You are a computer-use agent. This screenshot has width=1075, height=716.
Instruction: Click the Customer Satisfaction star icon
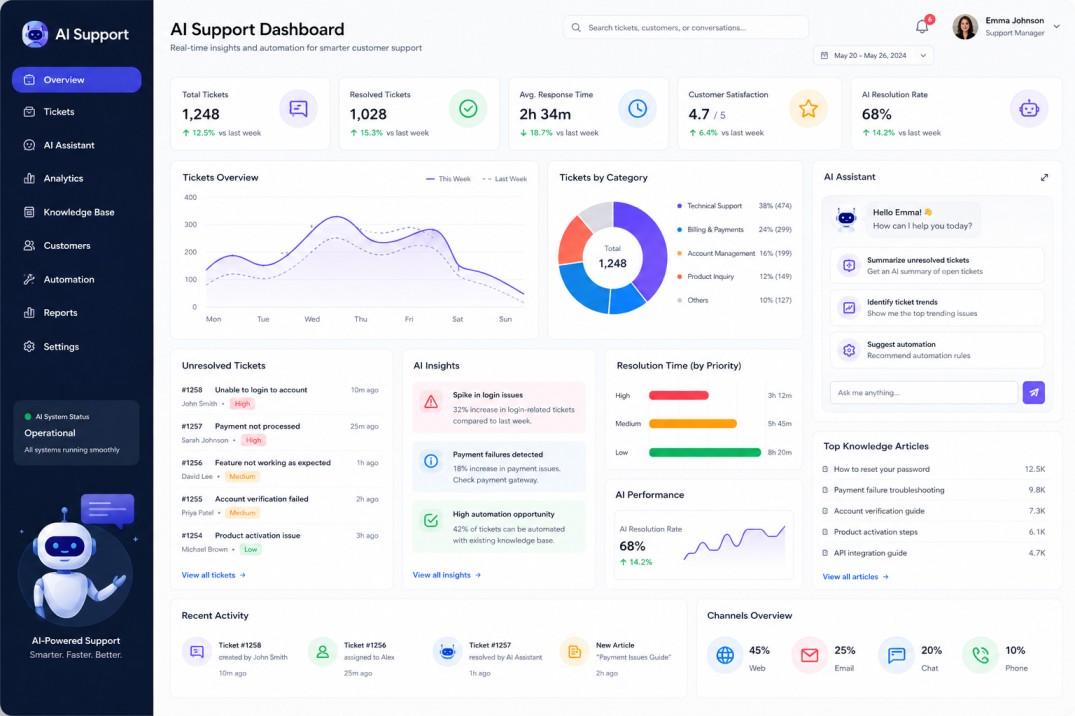point(808,108)
